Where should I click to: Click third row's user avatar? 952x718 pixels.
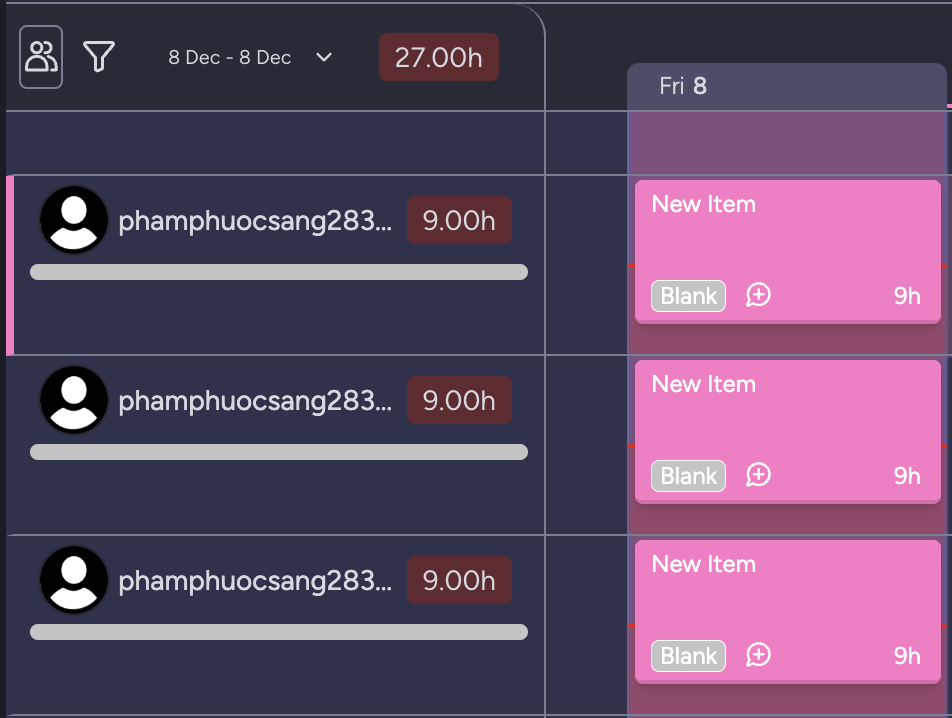74,580
